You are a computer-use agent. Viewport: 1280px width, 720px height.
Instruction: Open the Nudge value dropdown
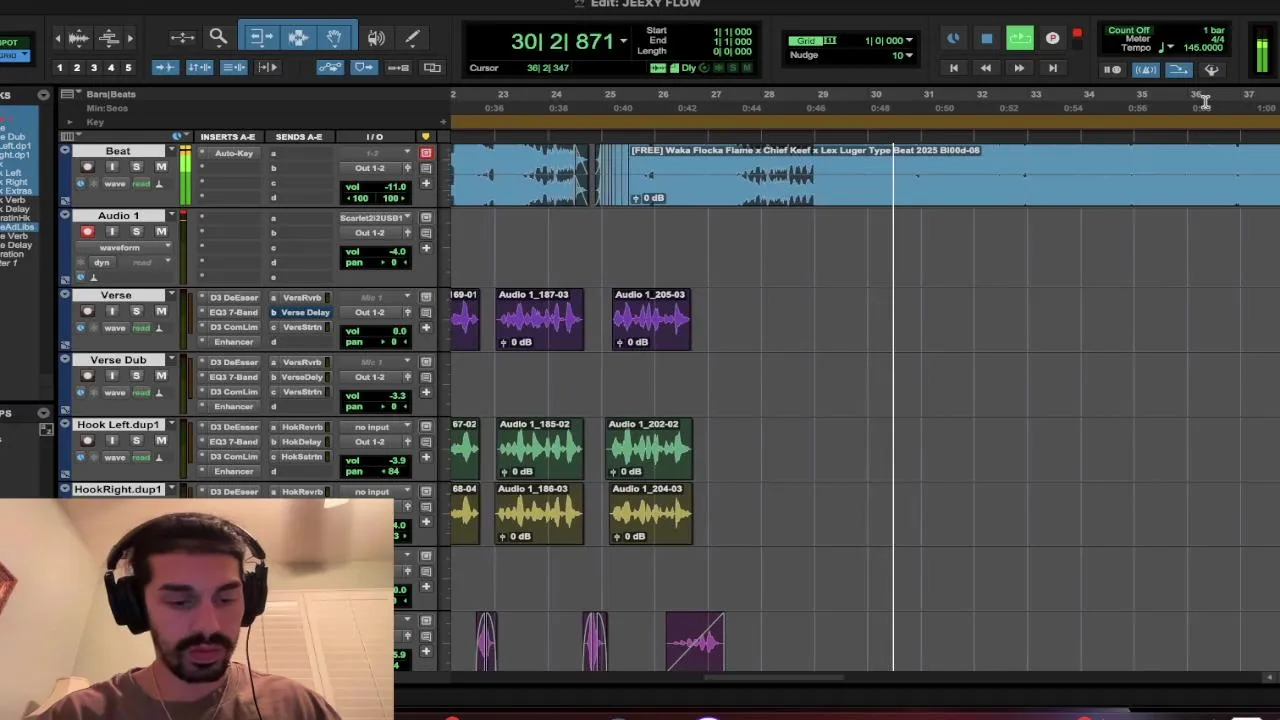tap(908, 56)
